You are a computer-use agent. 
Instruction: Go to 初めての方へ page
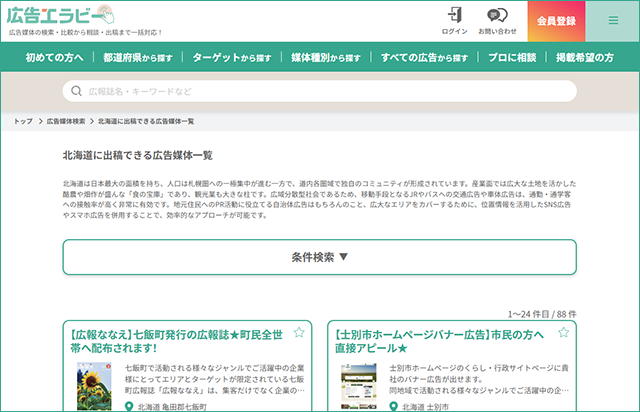[x=55, y=58]
